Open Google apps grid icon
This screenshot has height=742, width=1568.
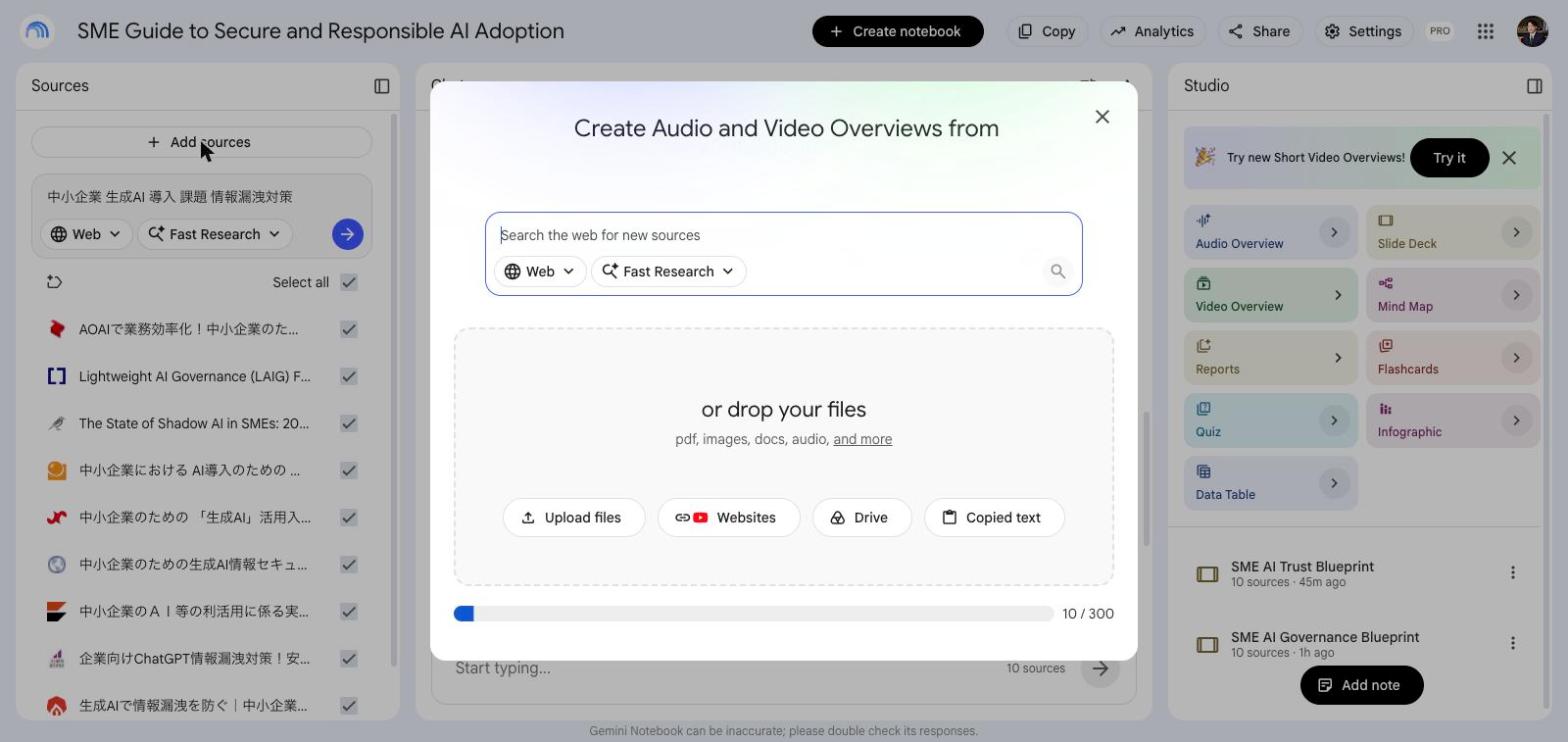click(1486, 31)
